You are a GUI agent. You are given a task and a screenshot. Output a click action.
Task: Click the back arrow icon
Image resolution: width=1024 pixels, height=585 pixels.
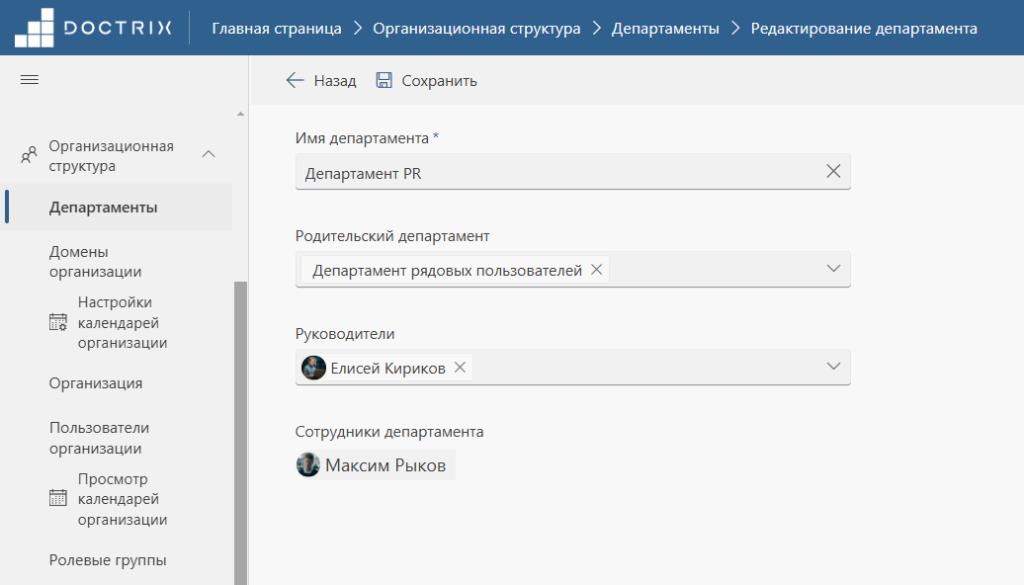click(x=295, y=80)
